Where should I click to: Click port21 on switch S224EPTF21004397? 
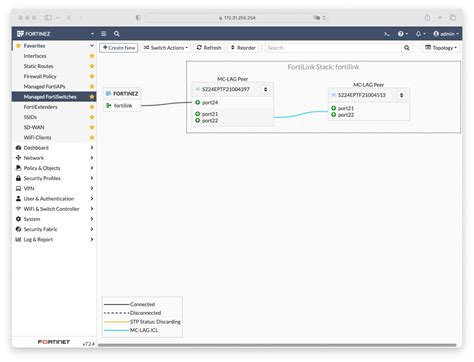click(207, 114)
